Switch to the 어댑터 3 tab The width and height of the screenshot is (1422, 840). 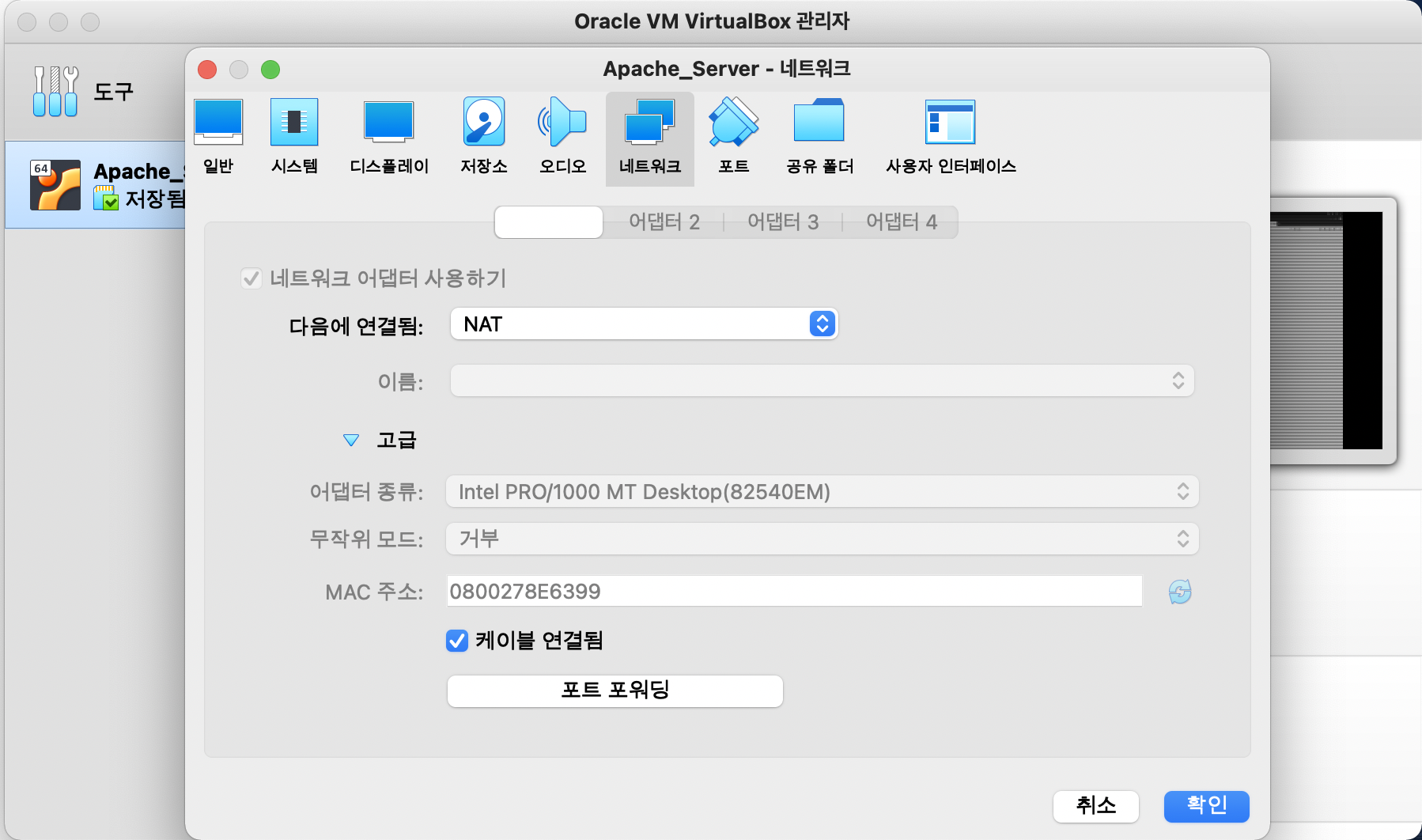point(783,222)
